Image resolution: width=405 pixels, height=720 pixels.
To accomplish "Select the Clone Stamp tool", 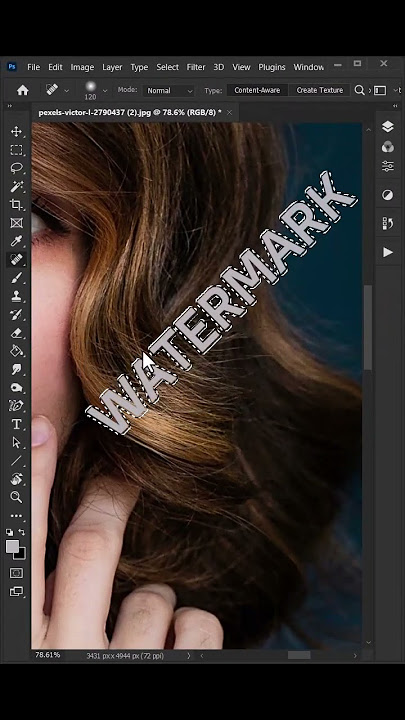I will click(17, 296).
